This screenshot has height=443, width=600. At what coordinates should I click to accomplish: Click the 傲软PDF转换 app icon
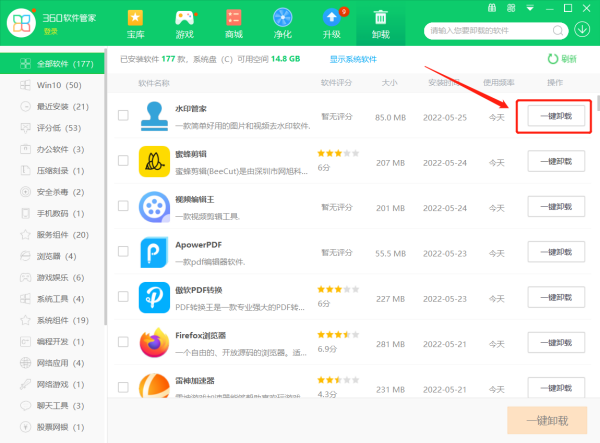pyautogui.click(x=154, y=298)
